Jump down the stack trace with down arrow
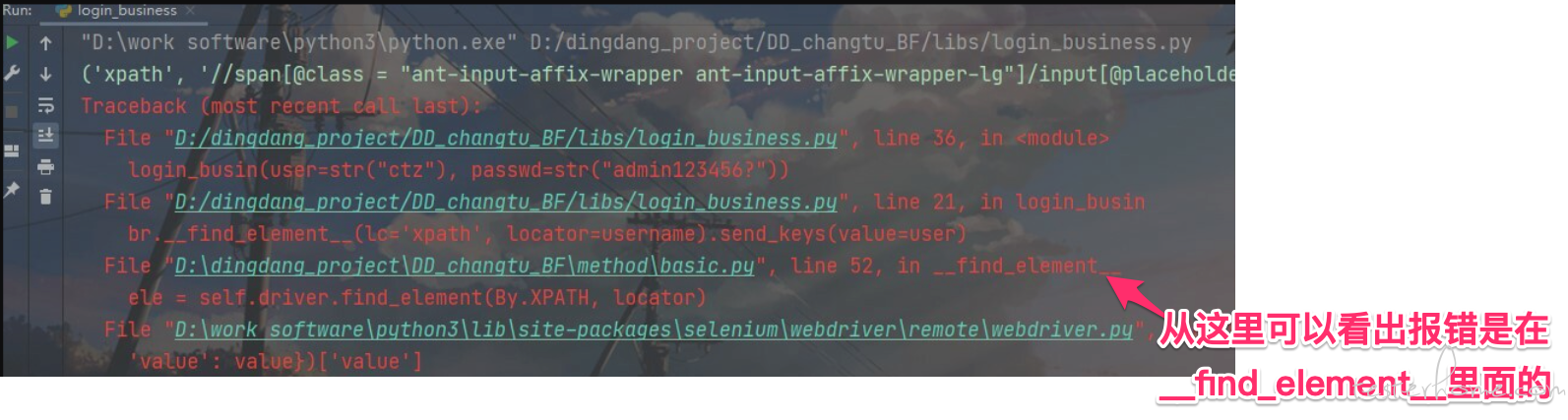This screenshot has width=1568, height=420. 45,74
